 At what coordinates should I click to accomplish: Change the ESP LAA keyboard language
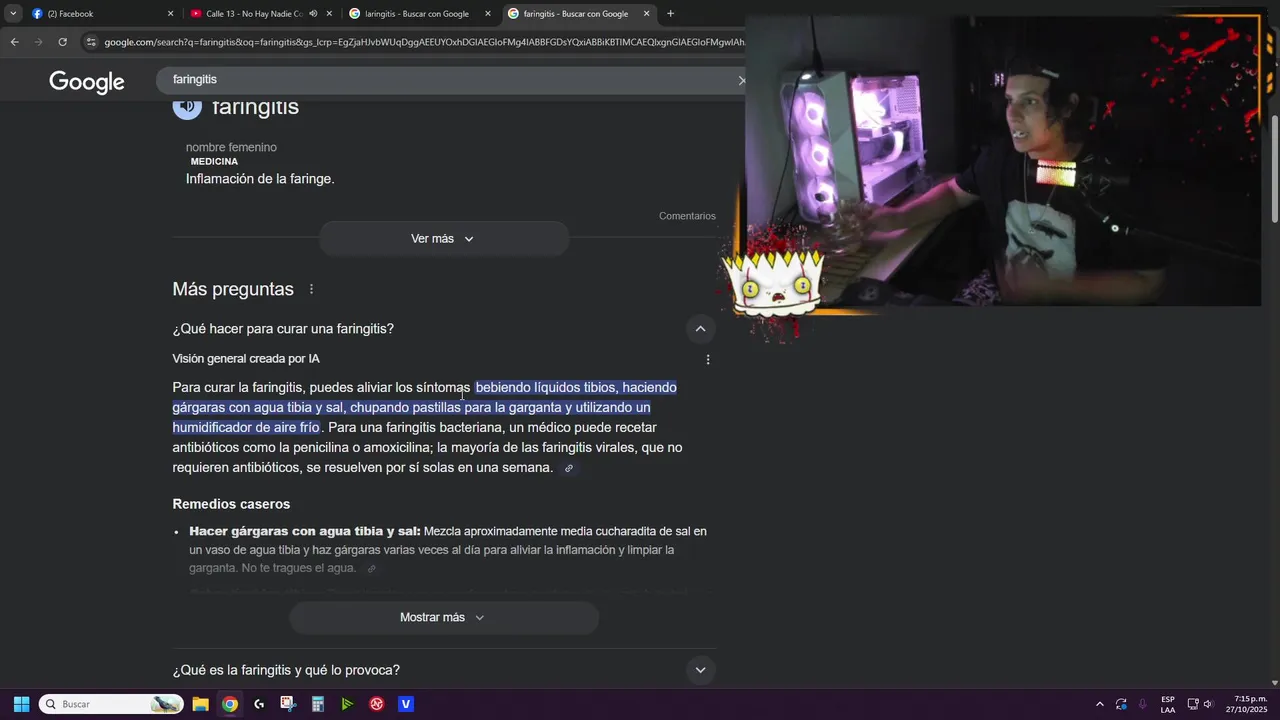1168,704
